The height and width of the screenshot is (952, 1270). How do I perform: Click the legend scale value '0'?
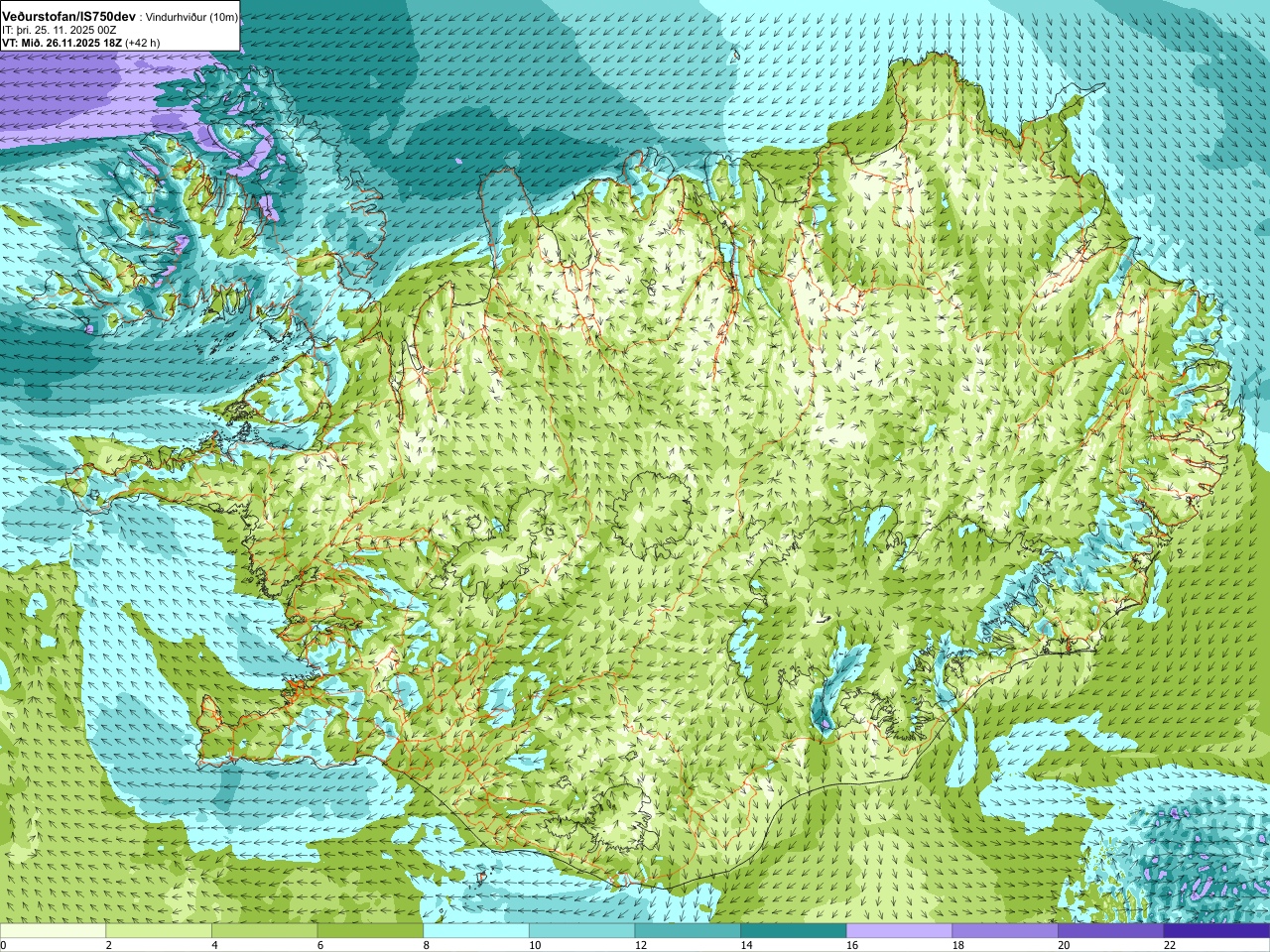pos(3,945)
